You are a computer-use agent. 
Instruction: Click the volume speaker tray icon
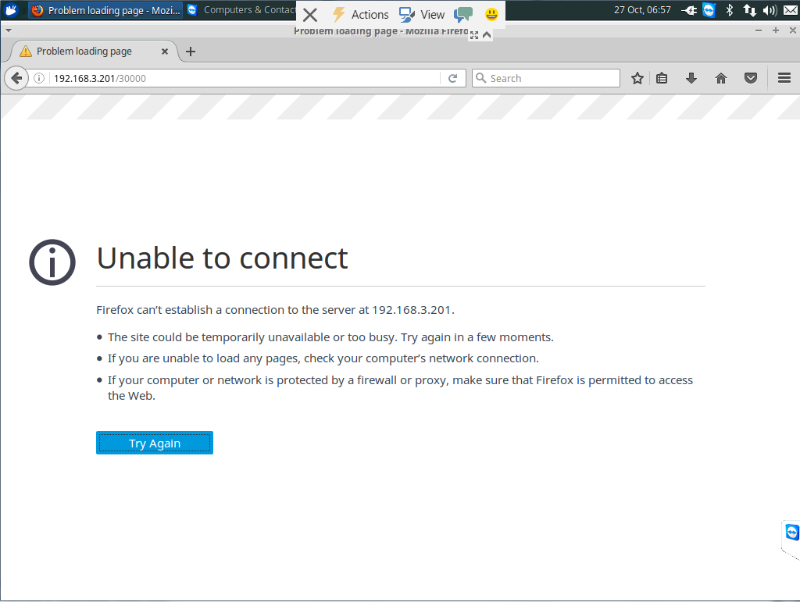pyautogui.click(x=769, y=10)
